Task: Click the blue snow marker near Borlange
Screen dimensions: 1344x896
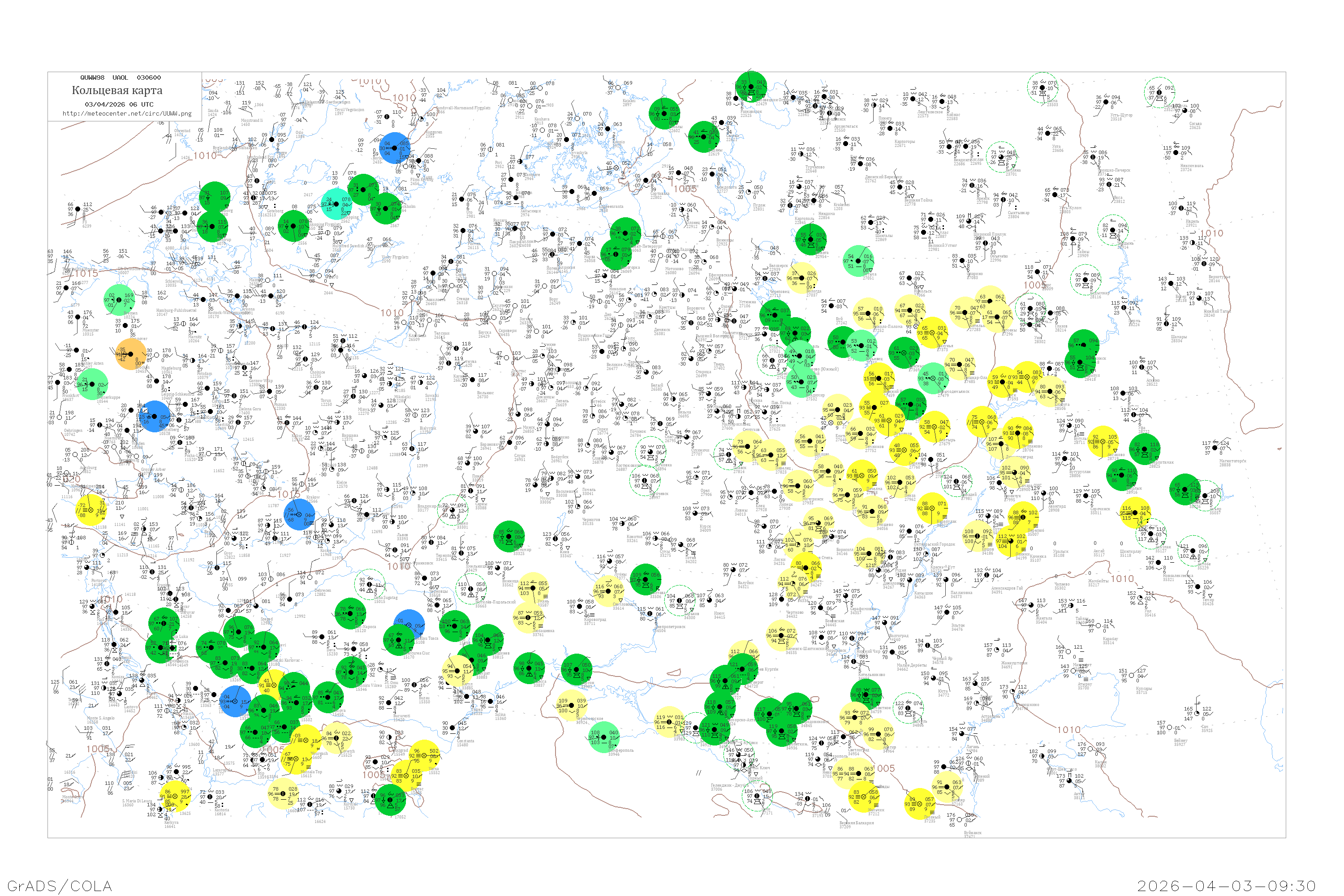Action: (394, 148)
